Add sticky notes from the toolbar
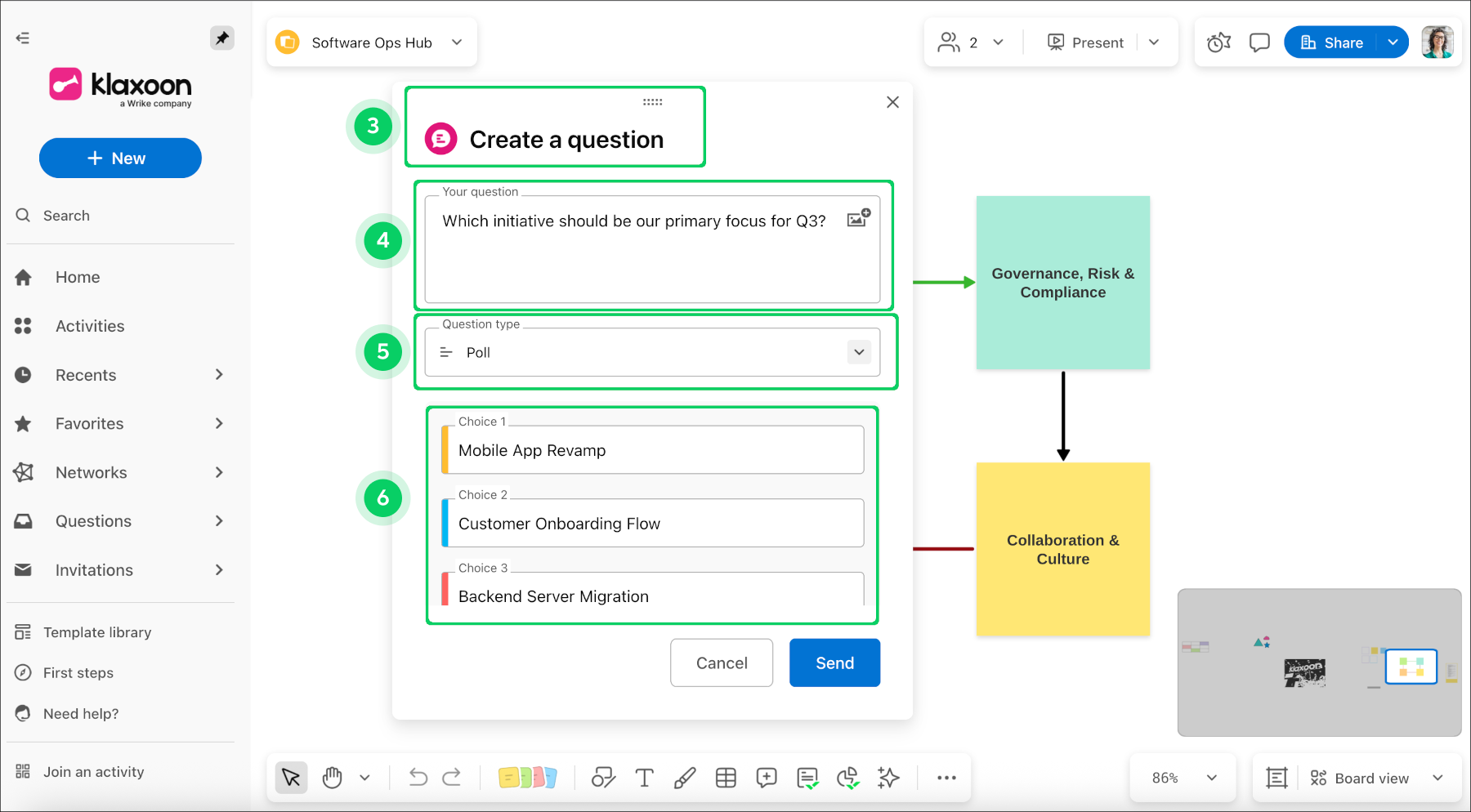Image resolution: width=1471 pixels, height=812 pixels. click(527, 778)
